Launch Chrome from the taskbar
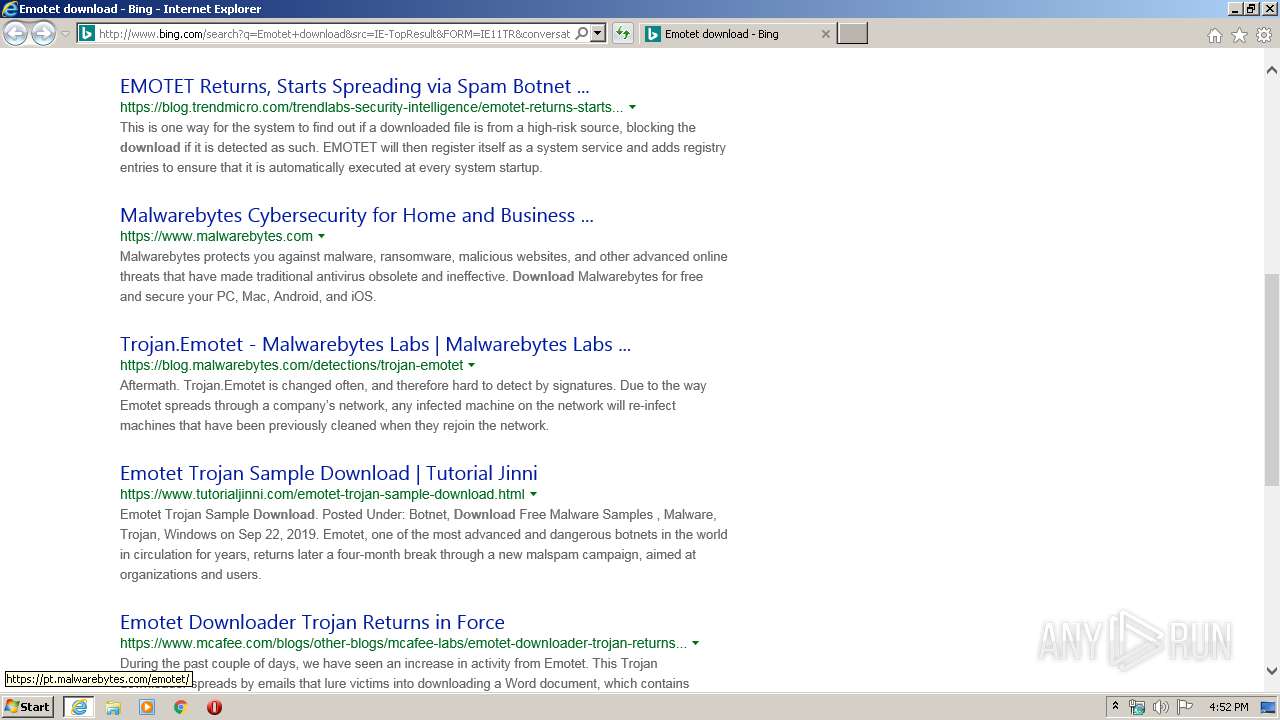 click(181, 707)
